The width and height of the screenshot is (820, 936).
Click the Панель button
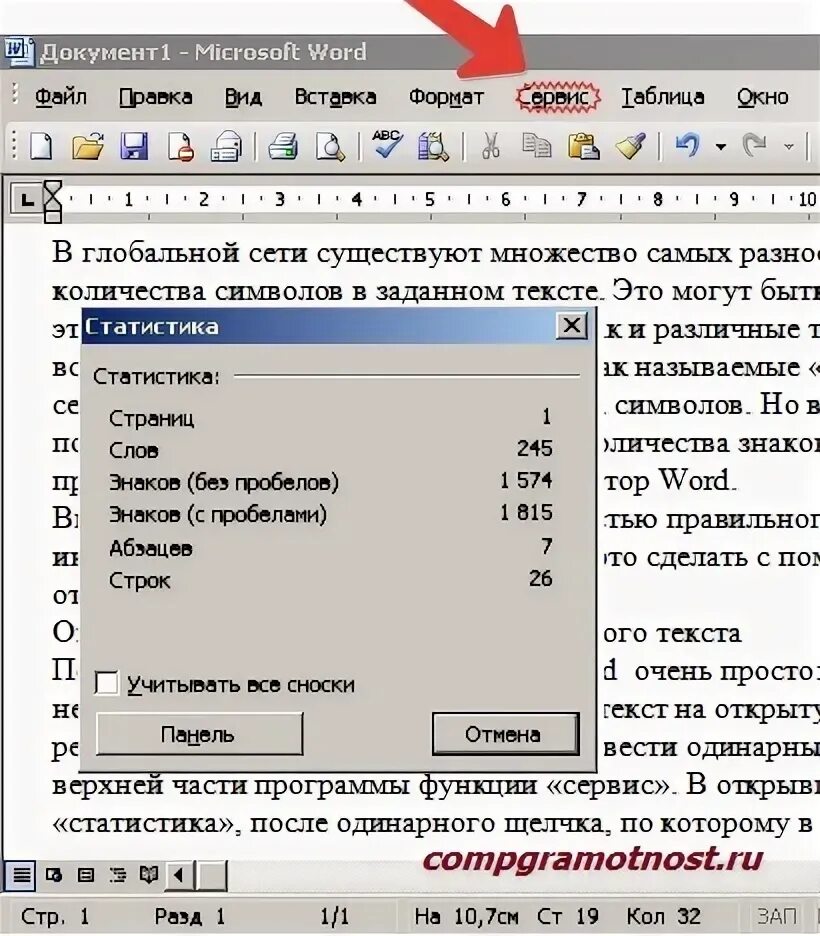(199, 734)
